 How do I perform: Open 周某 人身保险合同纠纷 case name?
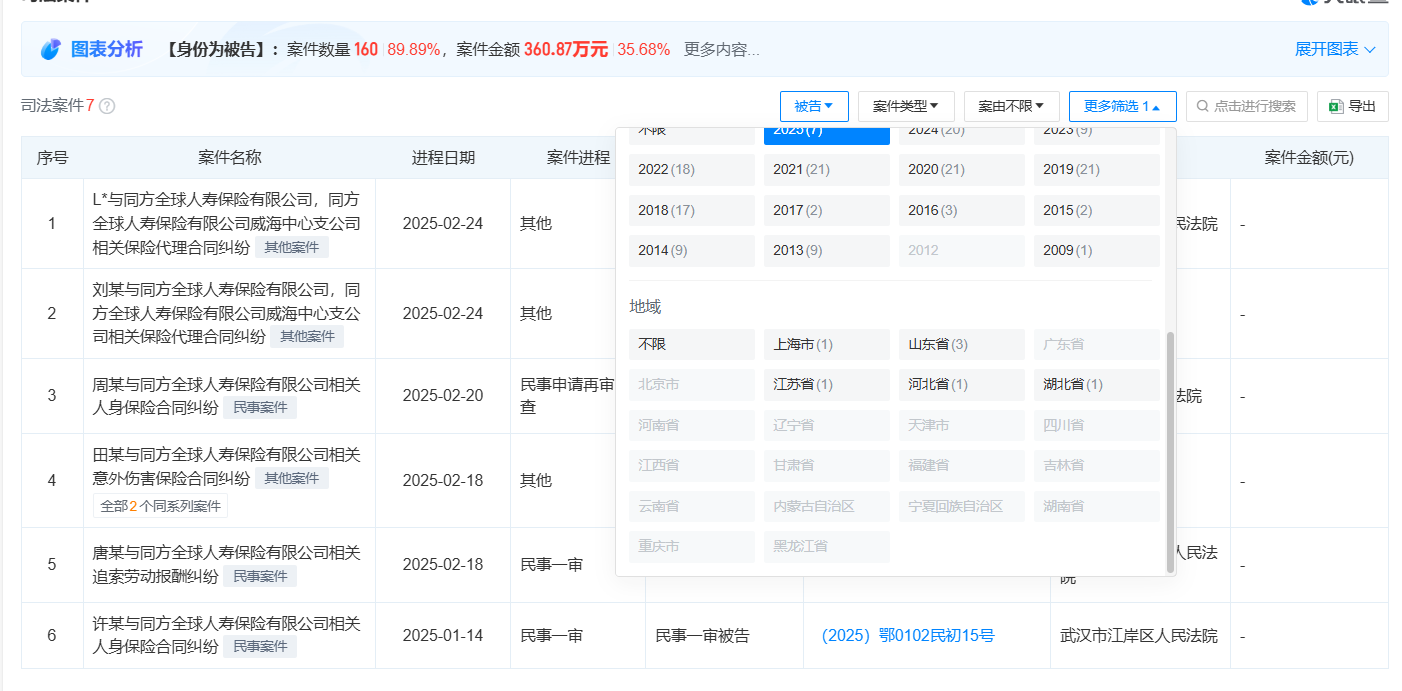227,396
